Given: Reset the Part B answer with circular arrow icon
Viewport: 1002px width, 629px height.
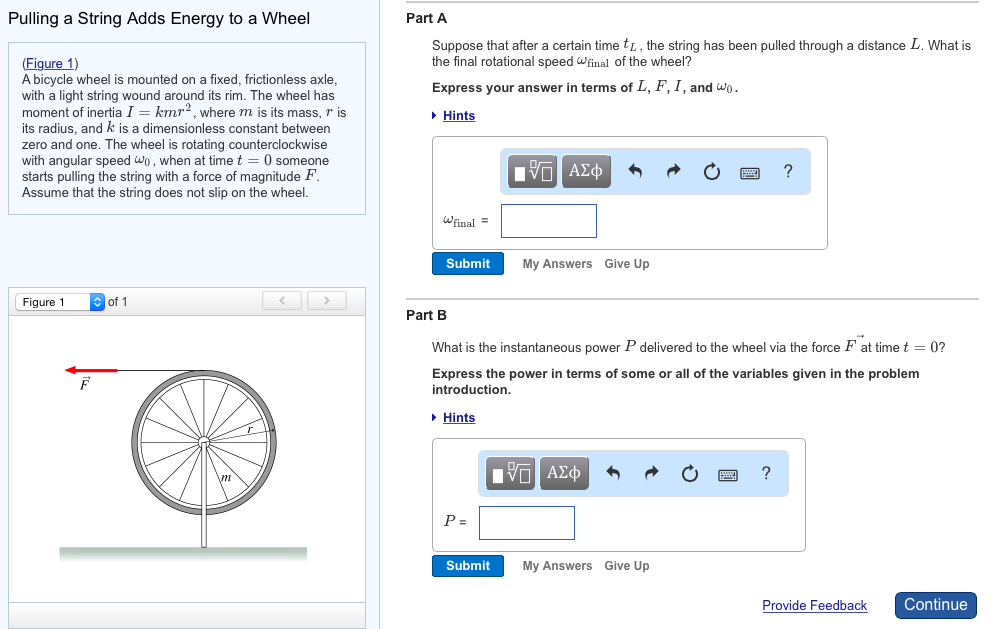Looking at the screenshot, I should point(689,472).
